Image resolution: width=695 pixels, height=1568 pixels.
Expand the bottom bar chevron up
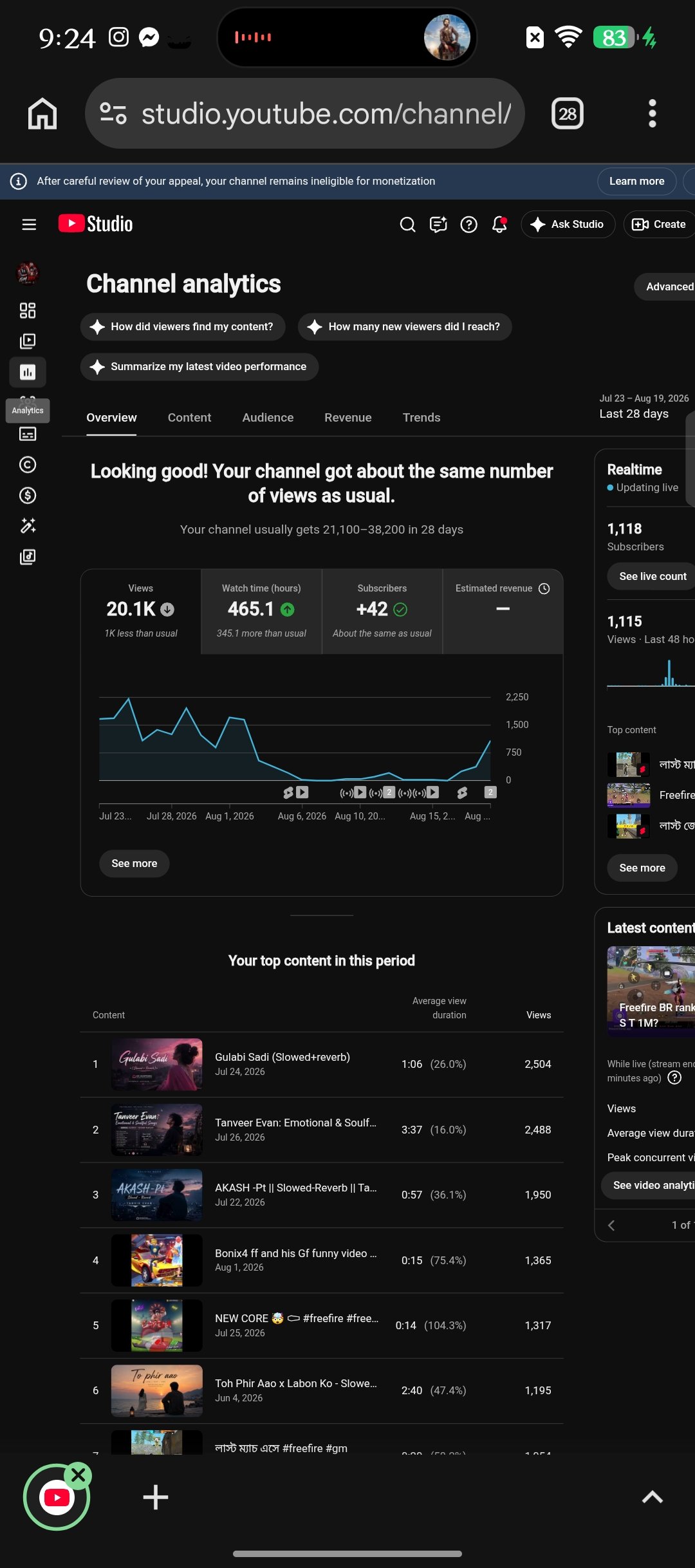653,1497
